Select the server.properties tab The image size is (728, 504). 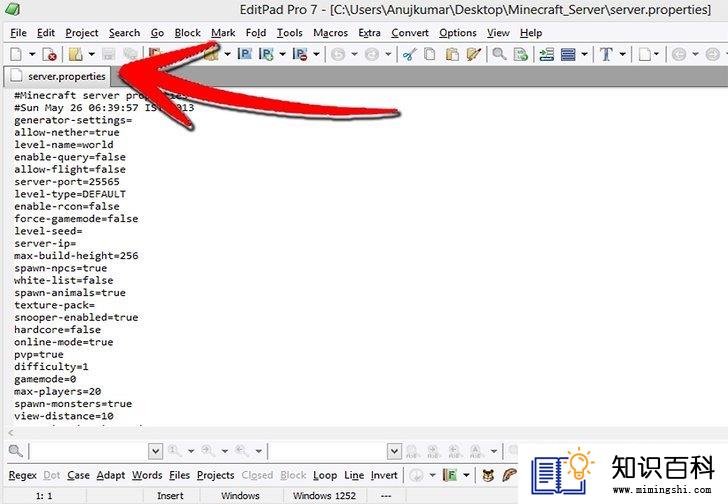click(x=57, y=77)
